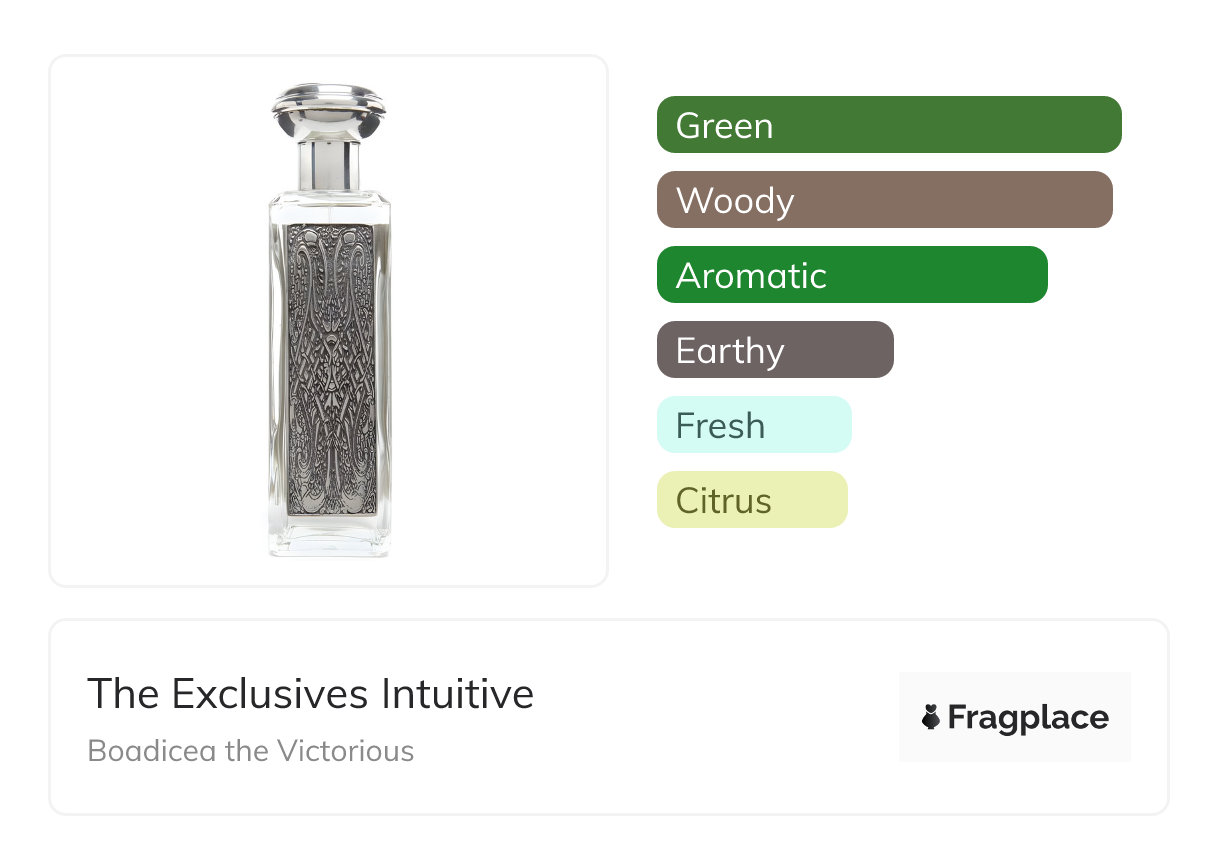Click the bottle's silver rounded cap

tap(329, 112)
